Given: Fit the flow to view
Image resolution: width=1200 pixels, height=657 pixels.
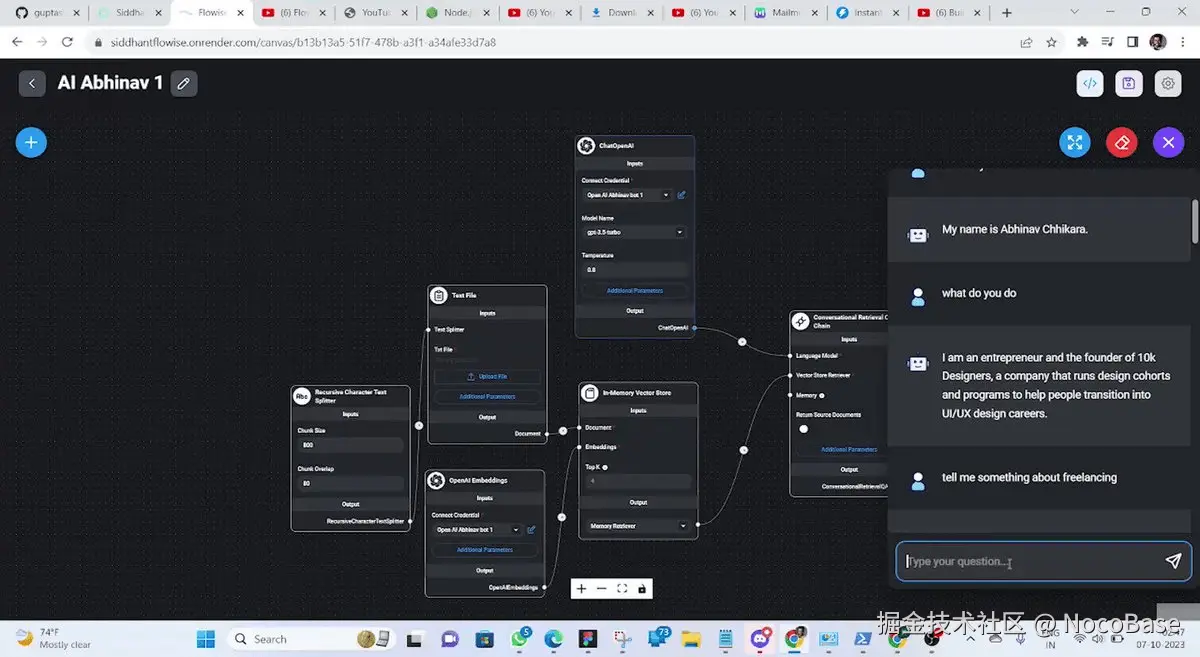Looking at the screenshot, I should [x=622, y=588].
